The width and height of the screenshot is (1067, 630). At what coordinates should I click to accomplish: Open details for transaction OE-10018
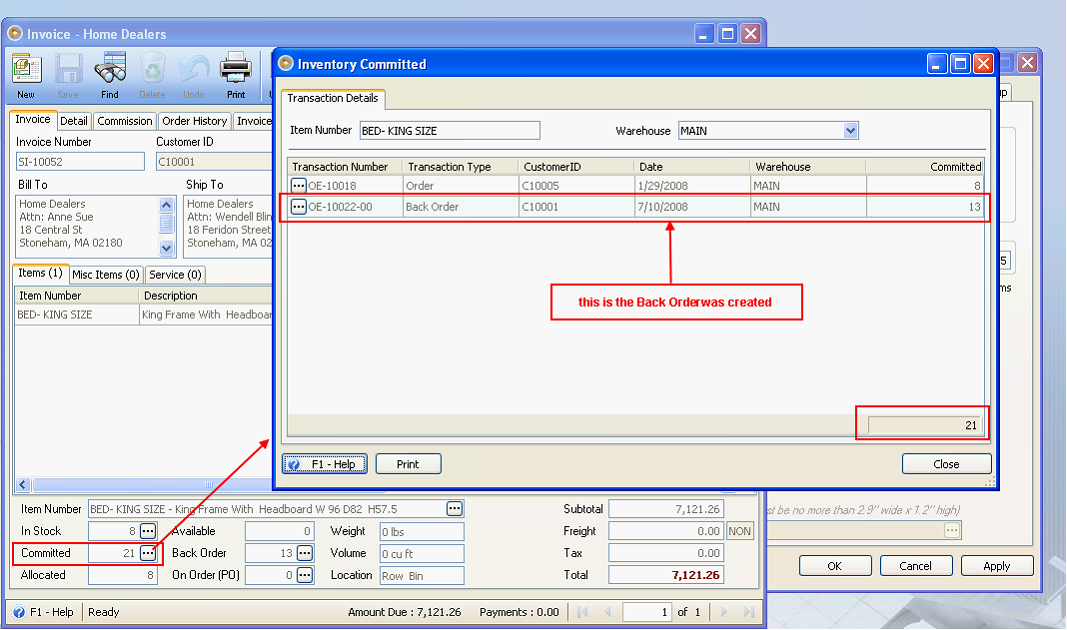pyautogui.click(x=298, y=185)
